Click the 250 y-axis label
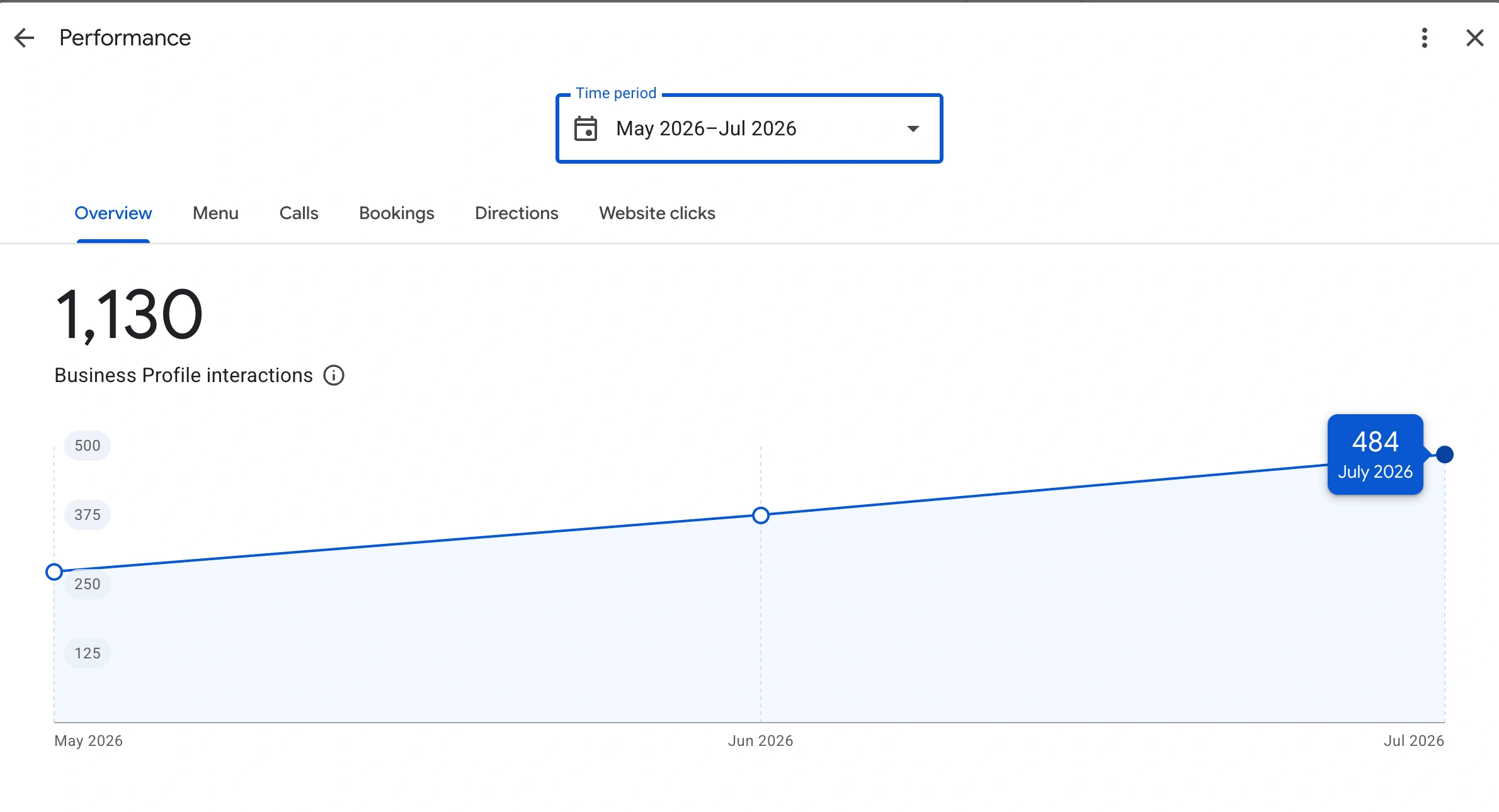Image resolution: width=1499 pixels, height=812 pixels. 88,584
